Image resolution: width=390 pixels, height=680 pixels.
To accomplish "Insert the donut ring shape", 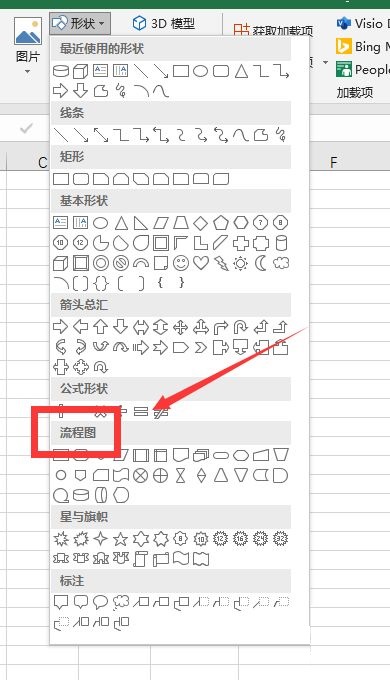I will (x=101, y=263).
